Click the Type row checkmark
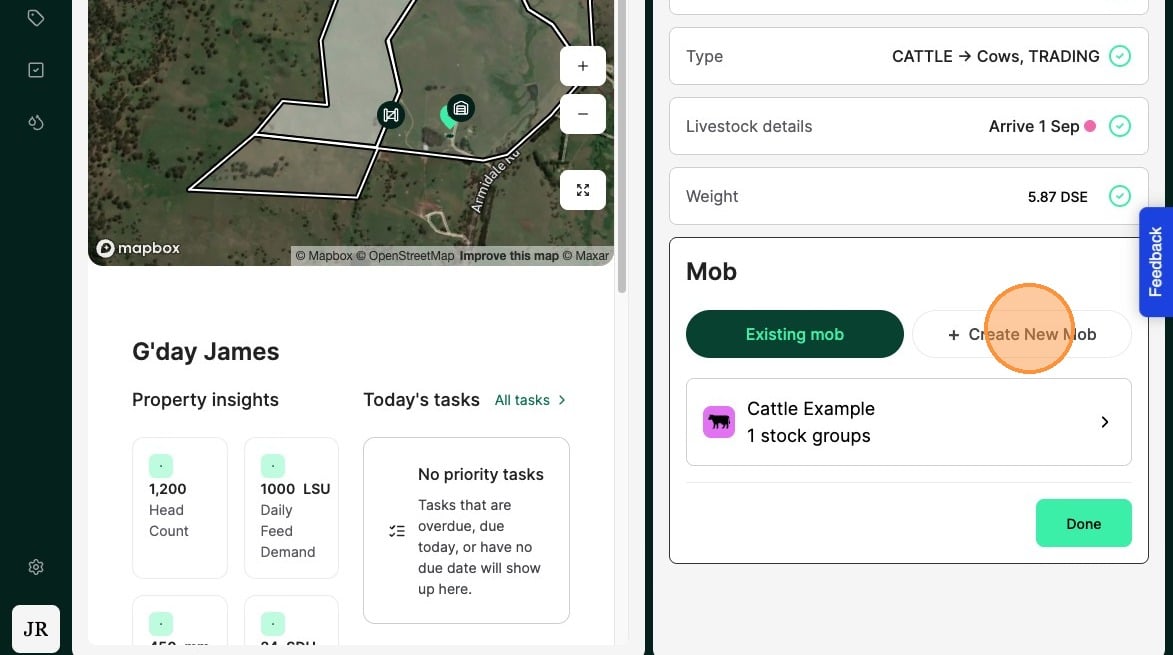Viewport: 1173px width, 655px height. (1119, 56)
